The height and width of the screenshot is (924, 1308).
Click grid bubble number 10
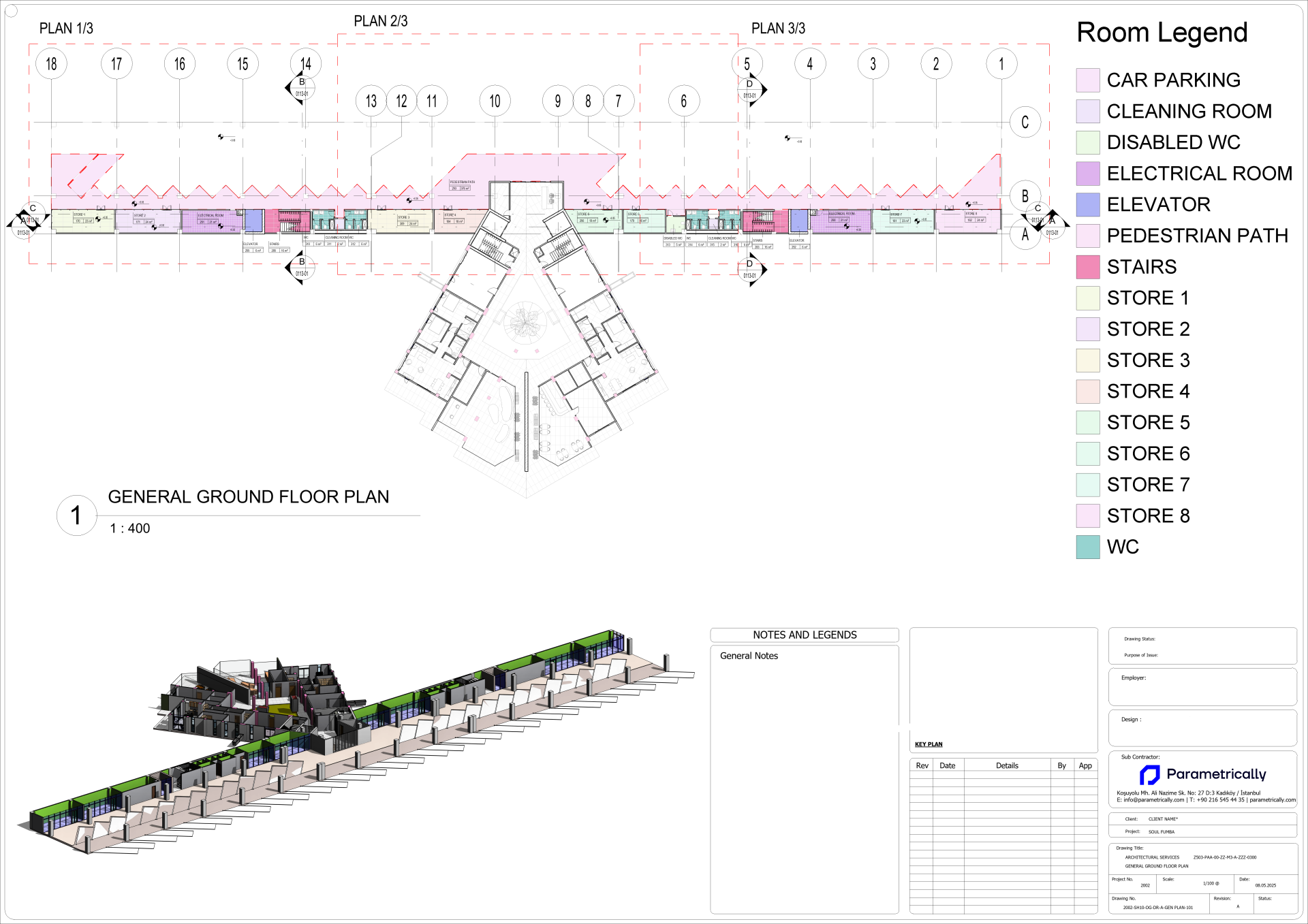(x=495, y=101)
